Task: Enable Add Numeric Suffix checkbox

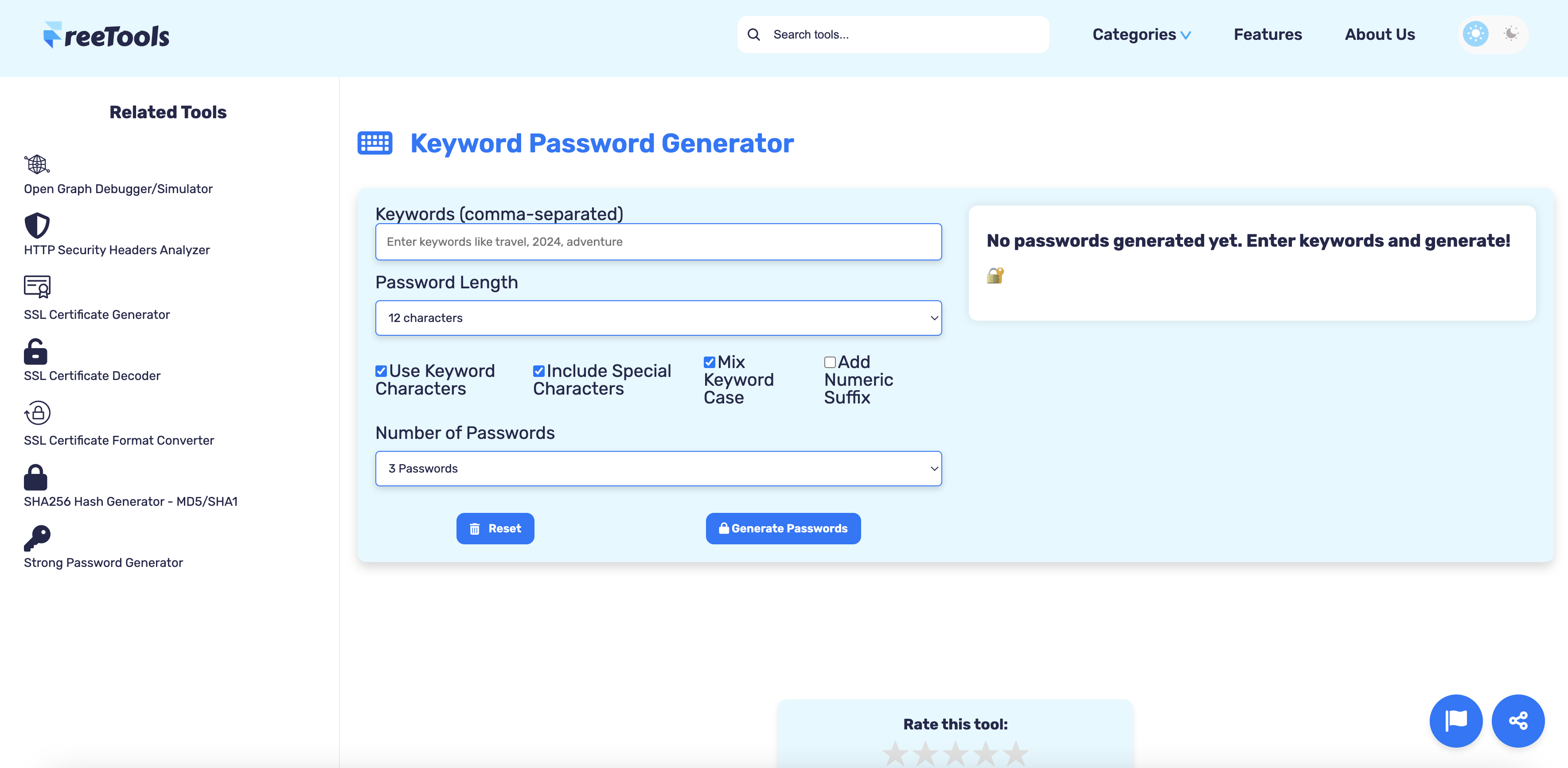Action: (830, 362)
